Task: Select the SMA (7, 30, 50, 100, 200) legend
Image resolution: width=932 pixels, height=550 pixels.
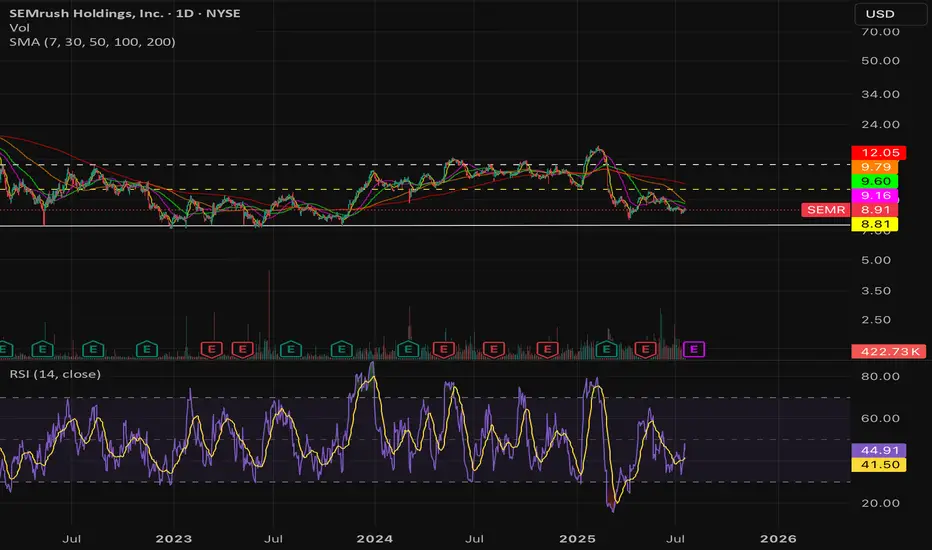Action: [92, 42]
